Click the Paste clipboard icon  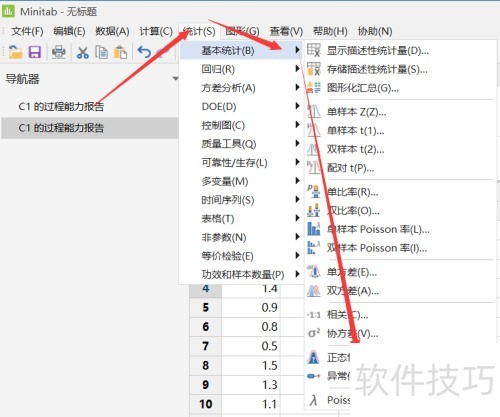tap(120, 52)
